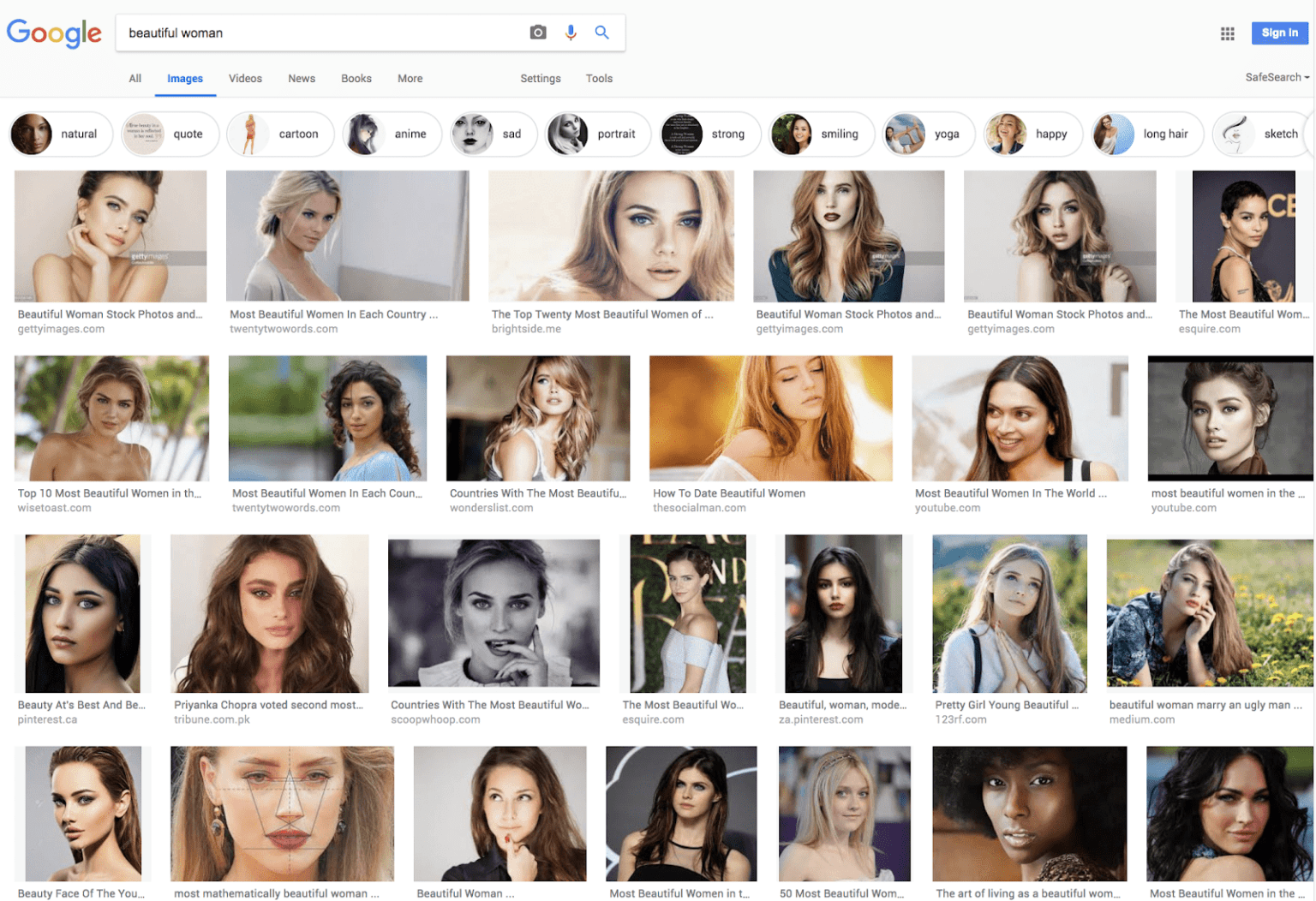The height and width of the screenshot is (901, 1316).
Task: Click the Google logo to return home
Action: coord(54,33)
